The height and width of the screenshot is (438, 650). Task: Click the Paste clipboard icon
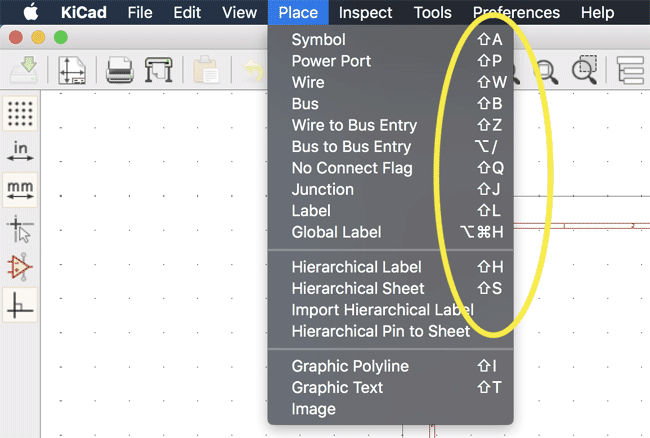[206, 70]
